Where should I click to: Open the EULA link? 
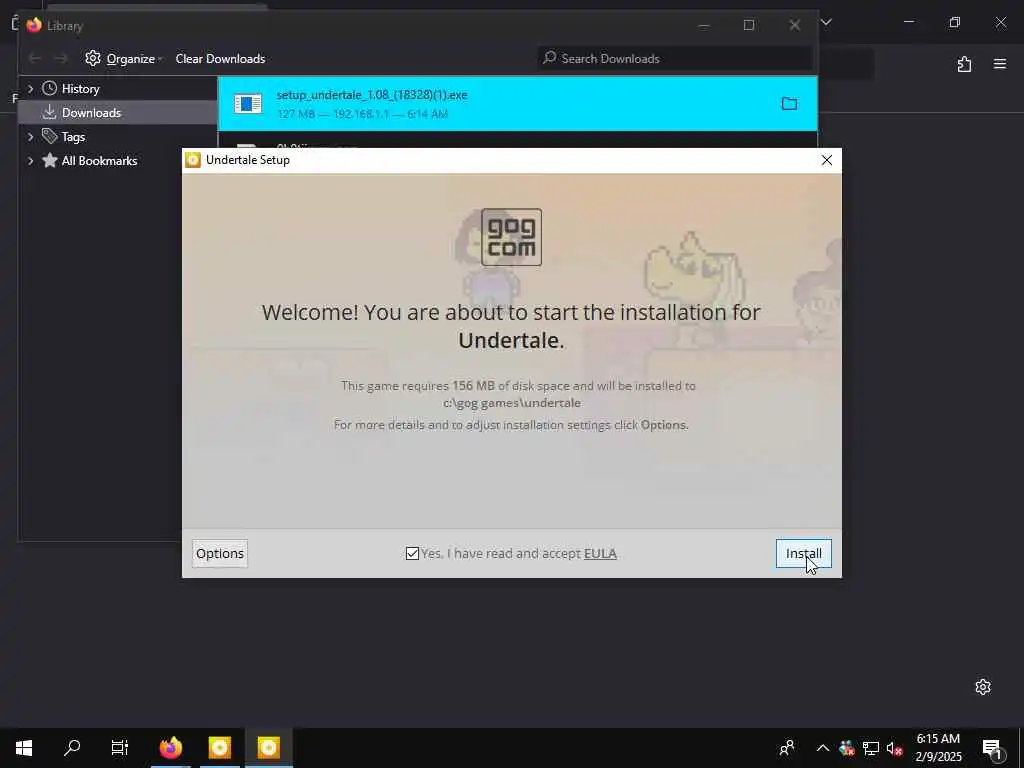point(600,553)
